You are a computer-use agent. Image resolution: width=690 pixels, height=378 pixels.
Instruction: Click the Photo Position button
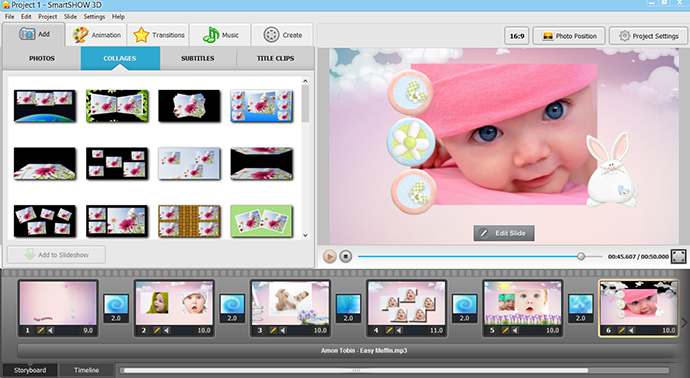(569, 36)
